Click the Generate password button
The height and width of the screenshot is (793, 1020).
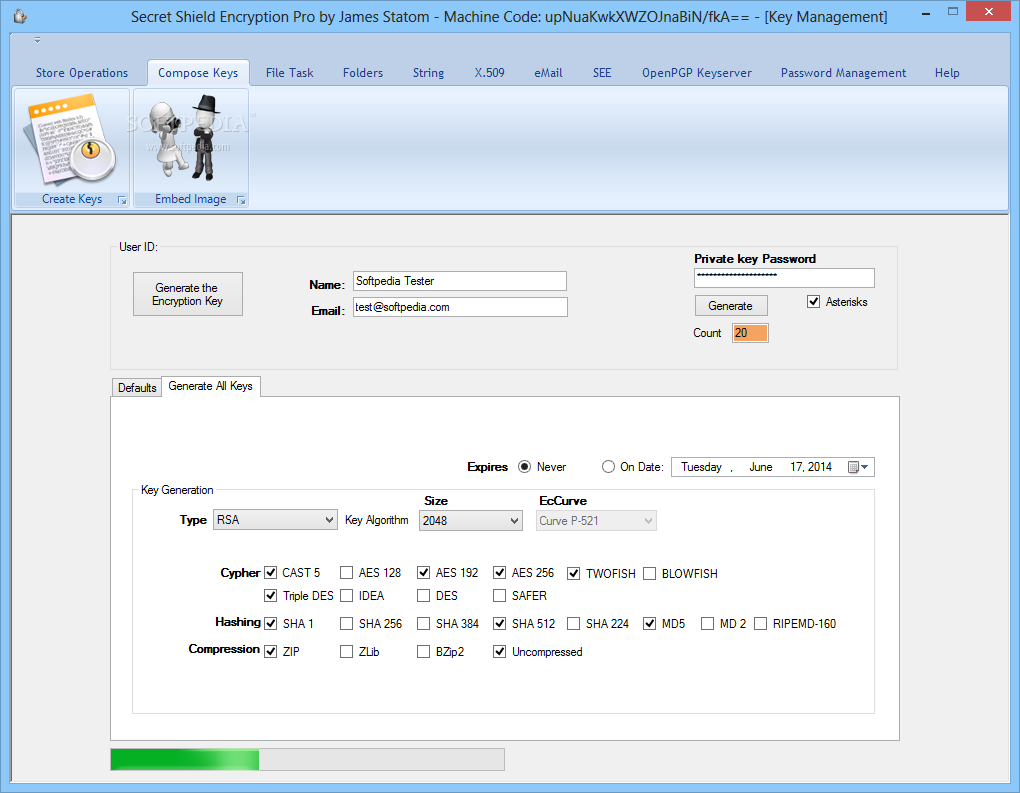coord(731,306)
